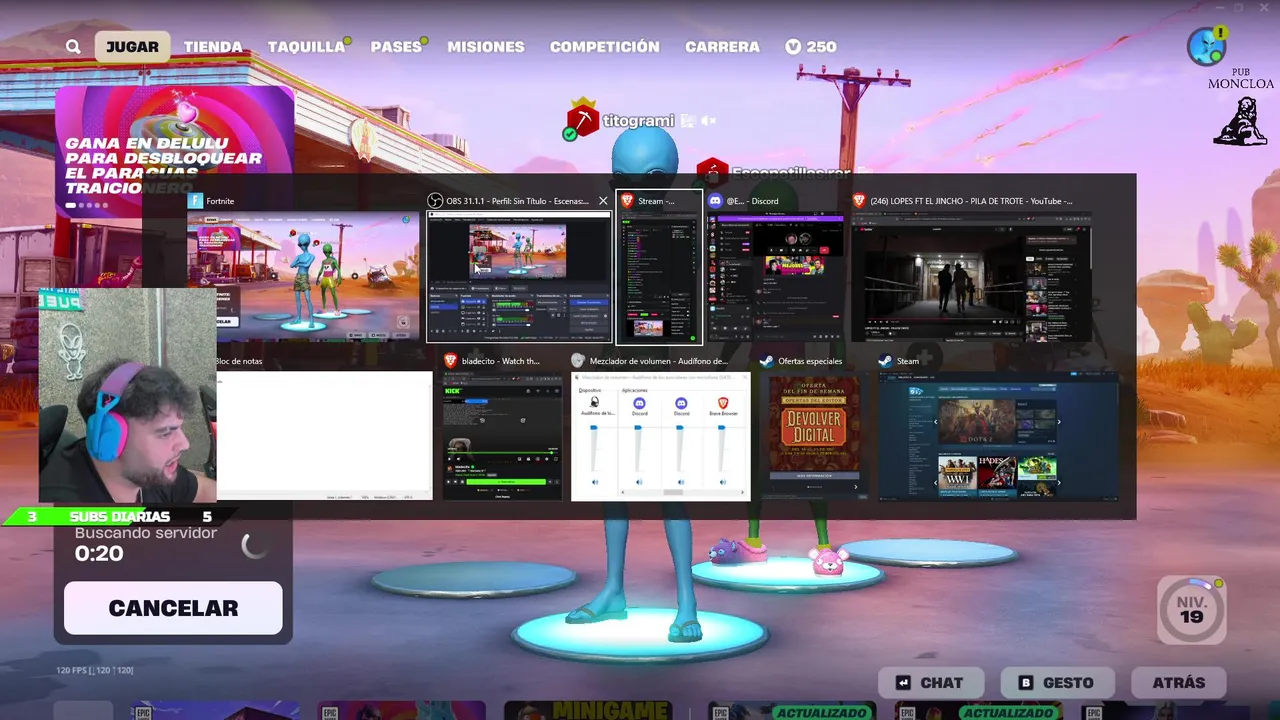1280x720 pixels.
Task: Click the Steam icon beside the Steam title
Action: [885, 361]
